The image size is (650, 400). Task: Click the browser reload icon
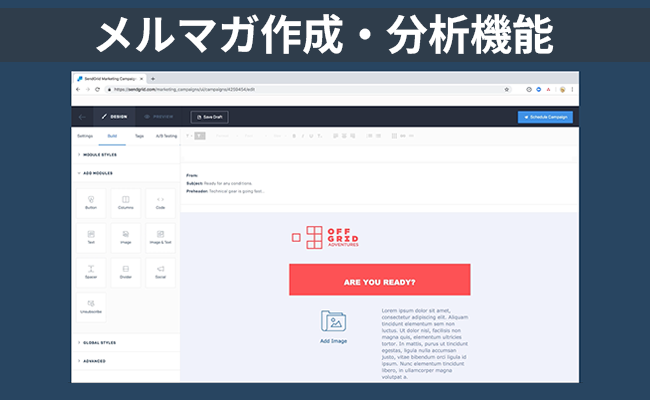(97, 90)
